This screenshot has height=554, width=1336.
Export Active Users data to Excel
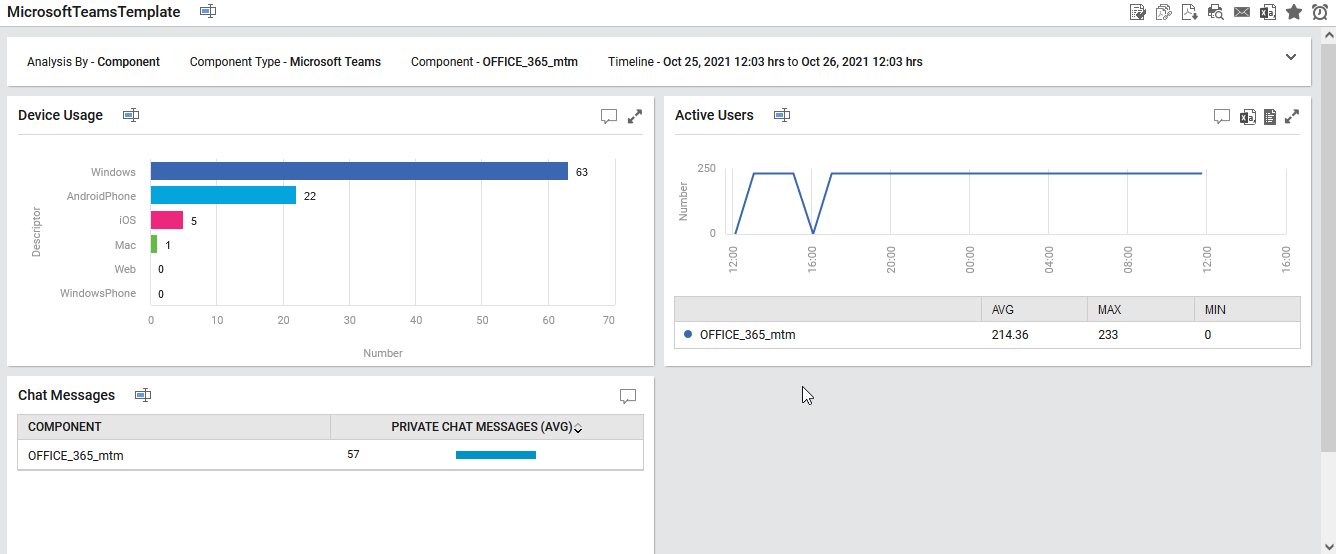point(1247,116)
